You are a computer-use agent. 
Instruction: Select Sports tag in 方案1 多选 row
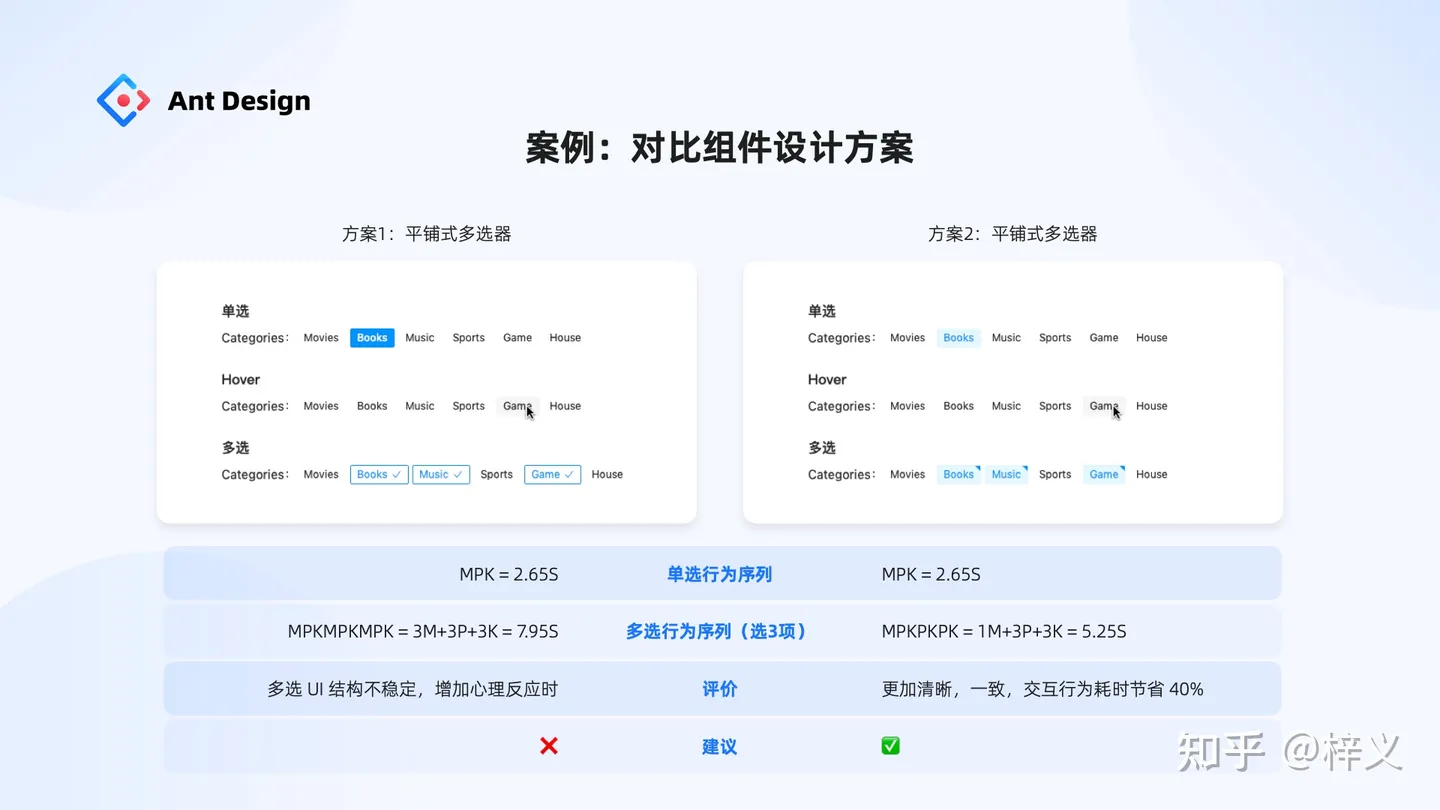496,475
